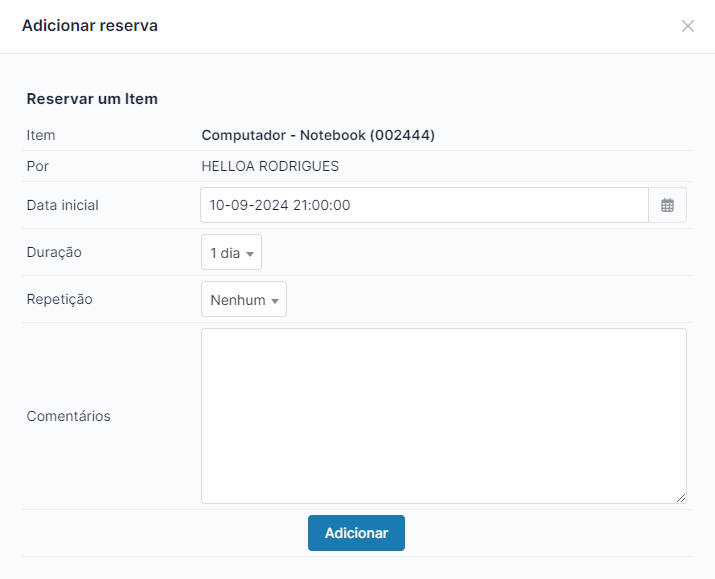Click the Comentários label

(68, 416)
